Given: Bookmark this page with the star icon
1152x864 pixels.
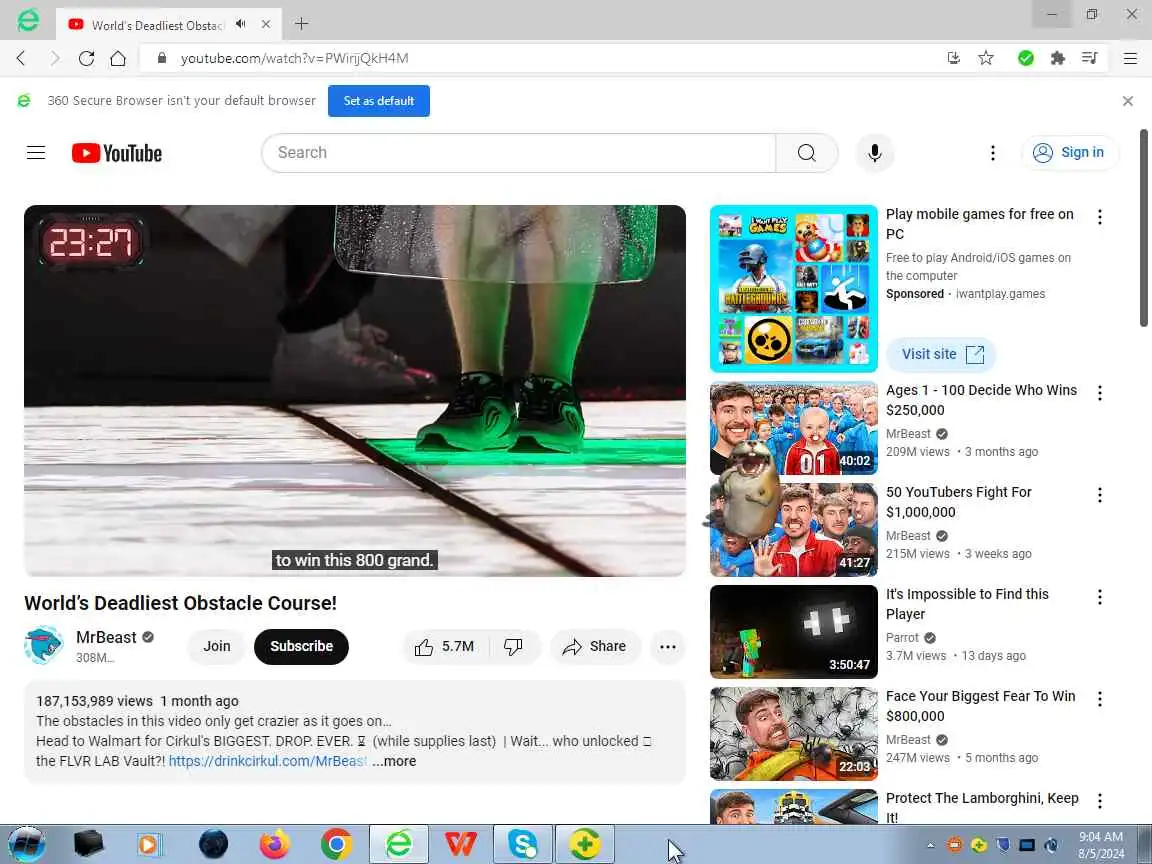Looking at the screenshot, I should (986, 58).
